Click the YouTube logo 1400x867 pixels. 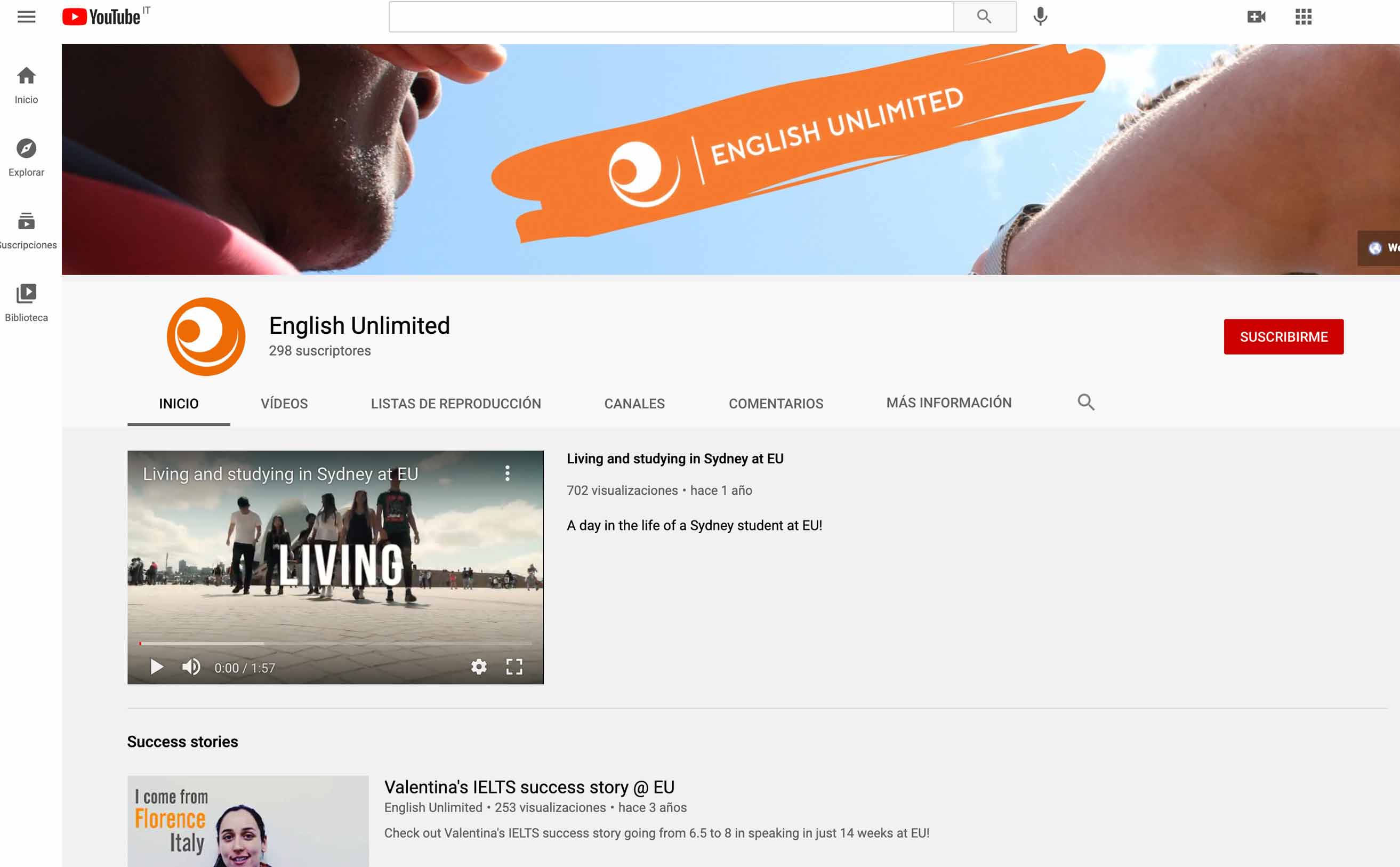click(102, 17)
